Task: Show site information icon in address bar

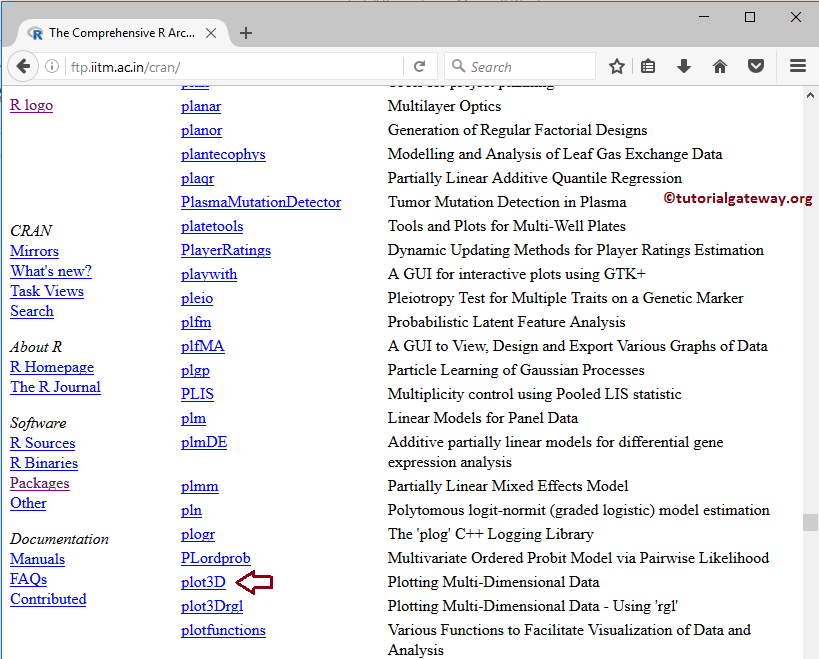Action: 52,67
